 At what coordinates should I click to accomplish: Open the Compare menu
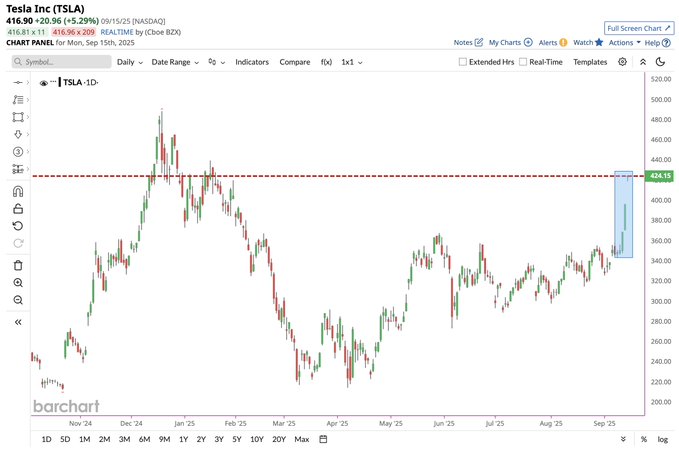[295, 62]
